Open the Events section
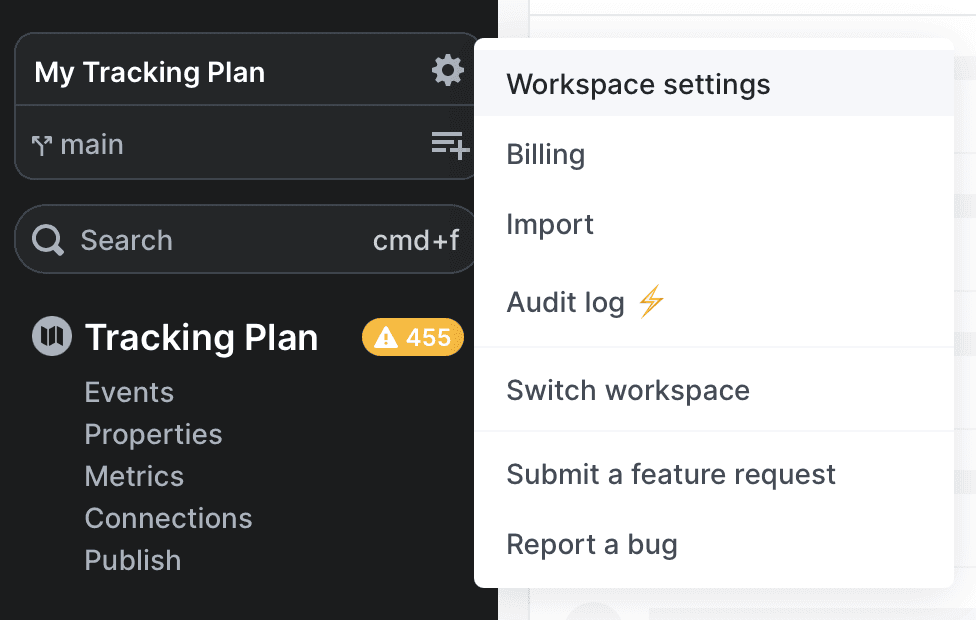 129,392
